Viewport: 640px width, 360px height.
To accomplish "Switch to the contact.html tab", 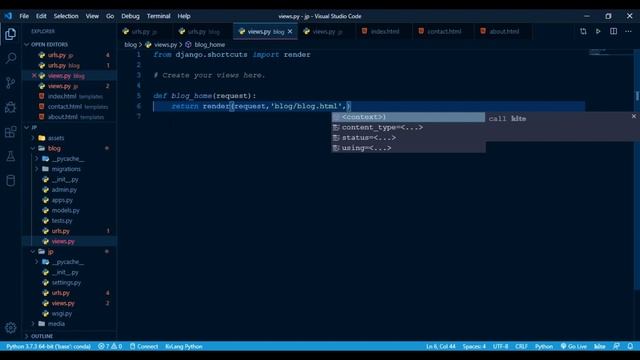I will pos(443,31).
